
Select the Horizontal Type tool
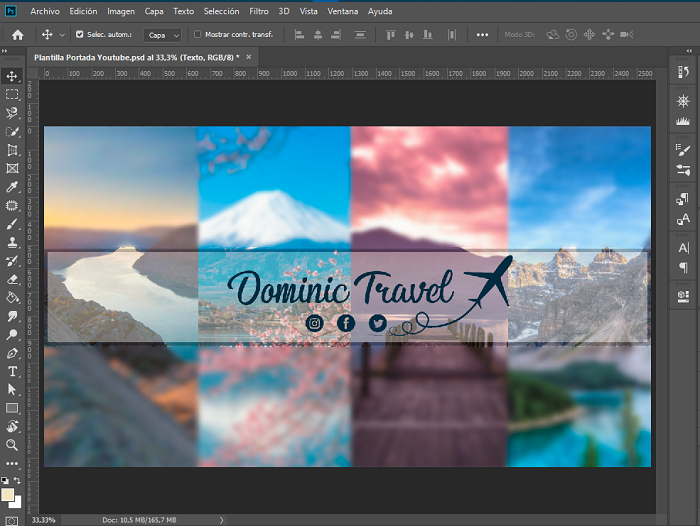12,372
